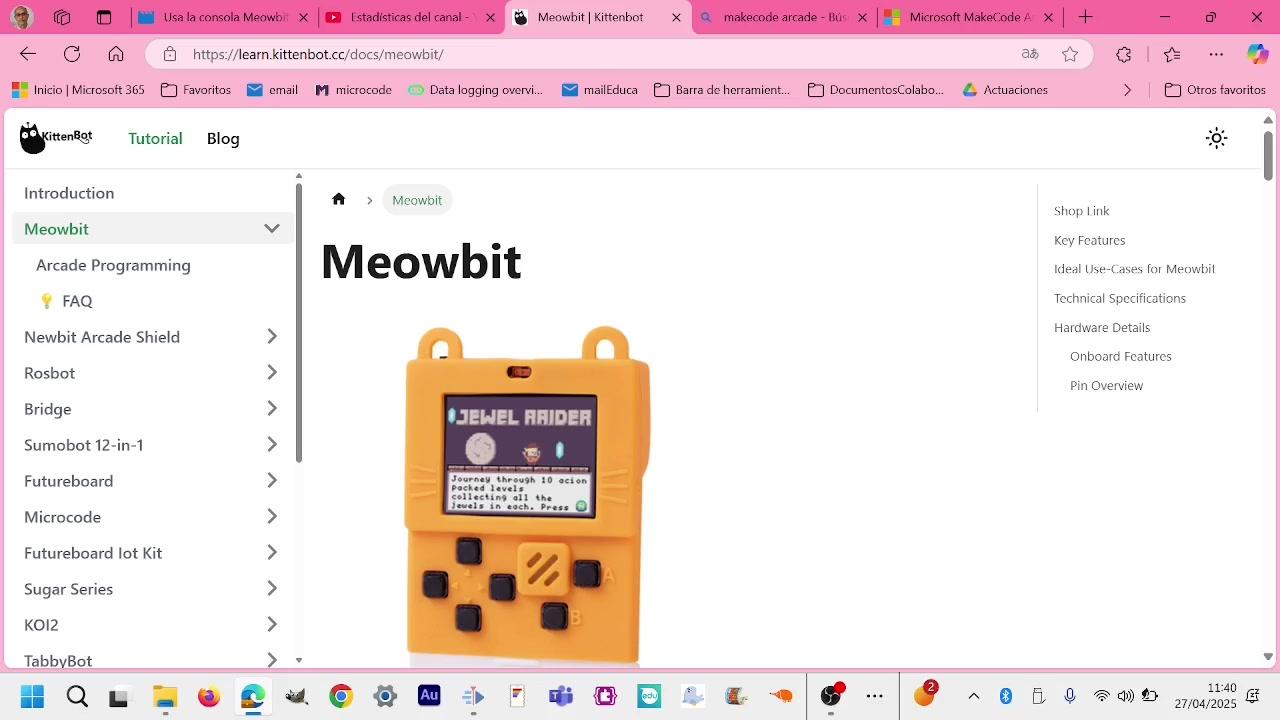Open Copilot in the browser toolbar

point(1257,54)
